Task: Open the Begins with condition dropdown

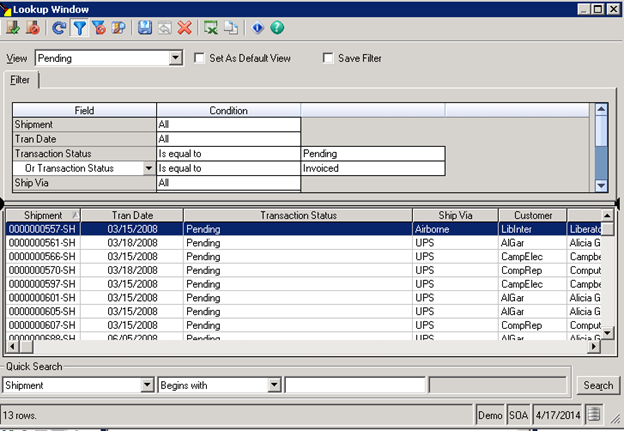Action: [274, 385]
